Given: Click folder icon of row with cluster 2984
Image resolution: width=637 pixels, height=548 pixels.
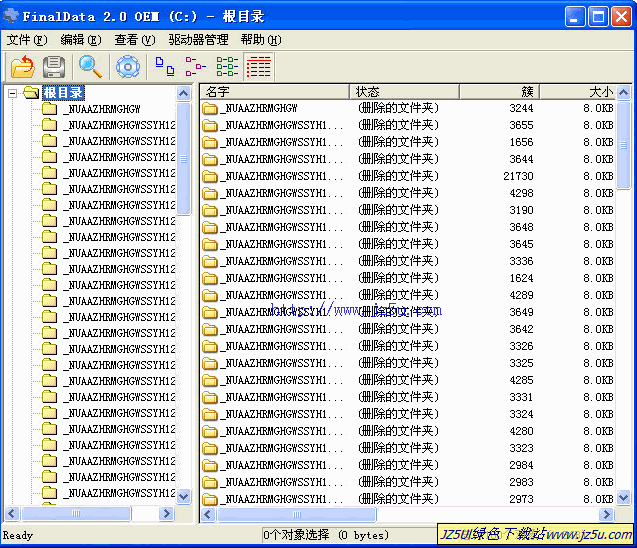Looking at the screenshot, I should click(x=210, y=465).
